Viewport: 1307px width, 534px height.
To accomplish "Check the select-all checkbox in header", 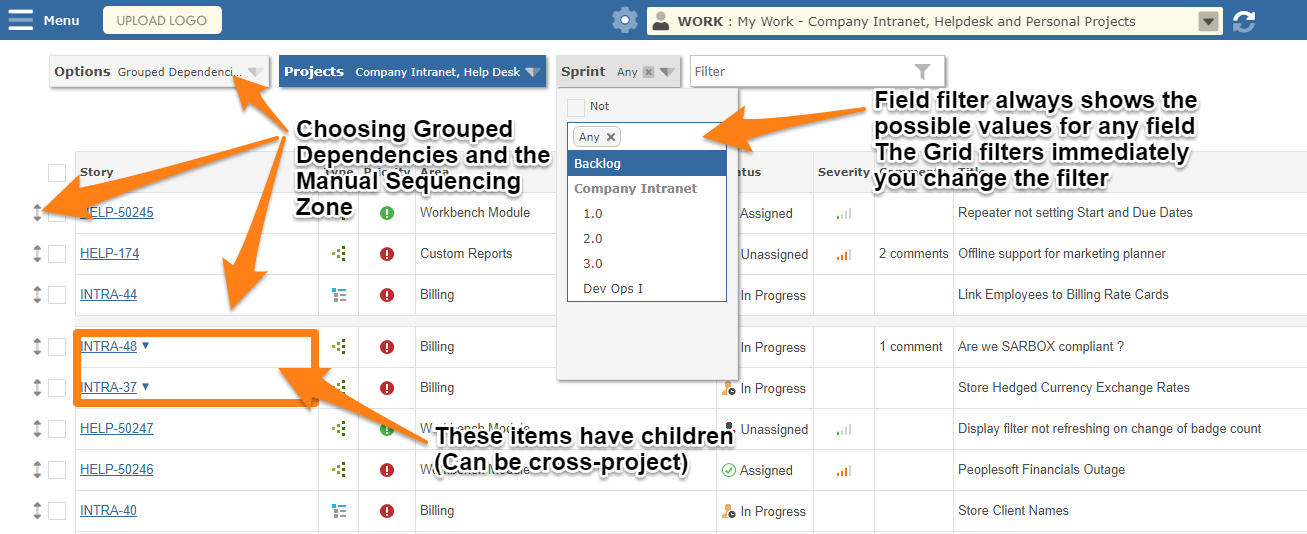I will (57, 172).
